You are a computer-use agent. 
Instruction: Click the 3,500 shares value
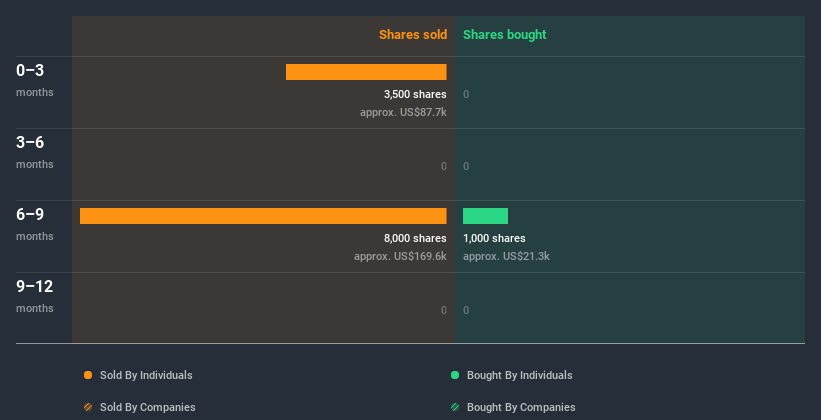coord(415,94)
